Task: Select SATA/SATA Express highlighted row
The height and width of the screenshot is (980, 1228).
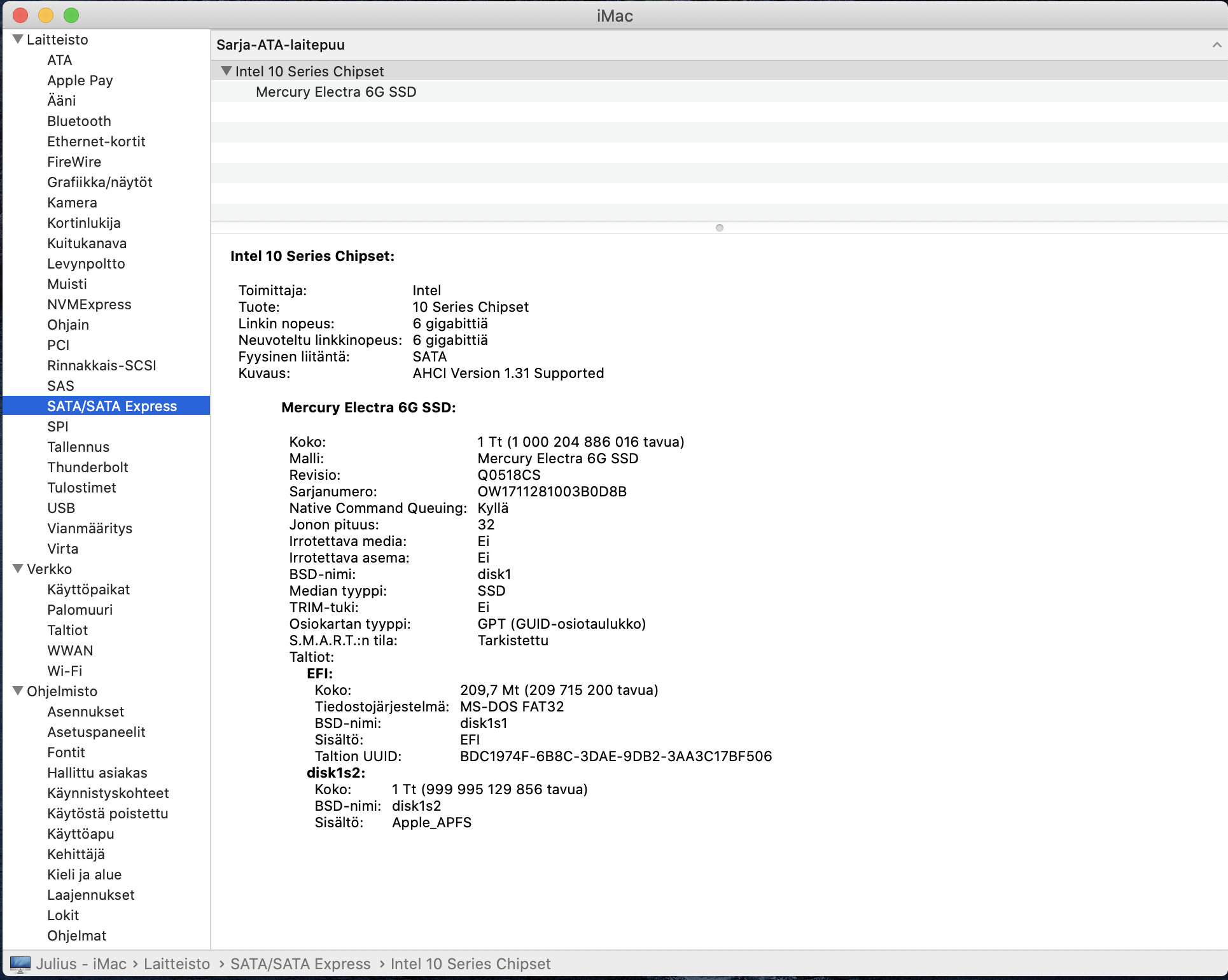Action: pos(106,406)
